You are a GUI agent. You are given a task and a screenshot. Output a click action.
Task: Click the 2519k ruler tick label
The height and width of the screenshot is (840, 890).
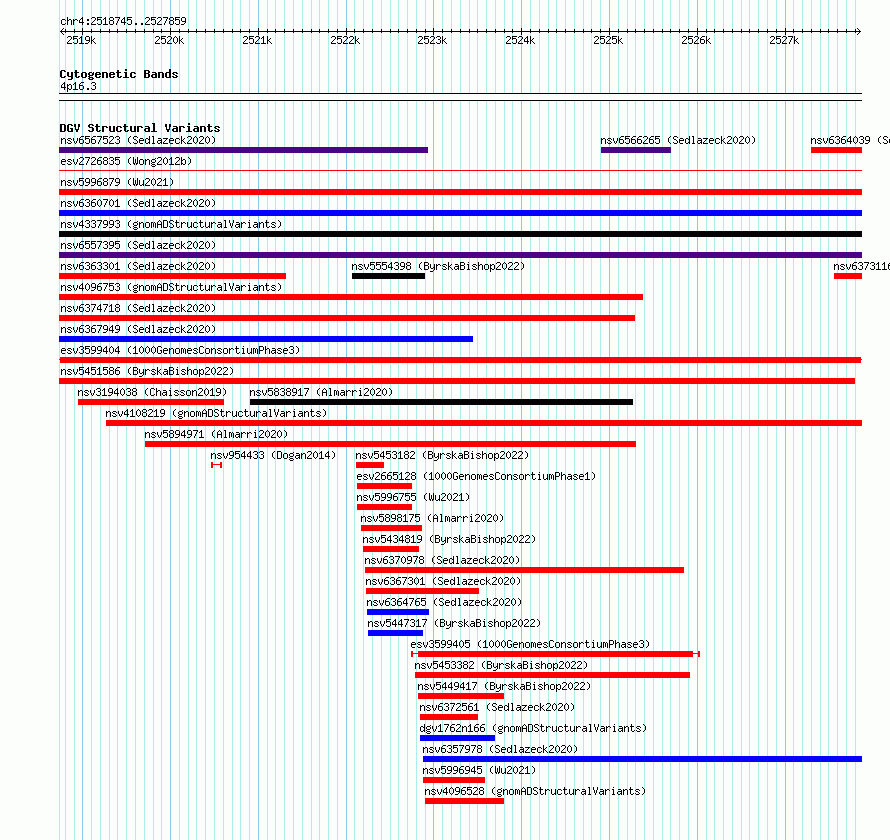click(81, 40)
